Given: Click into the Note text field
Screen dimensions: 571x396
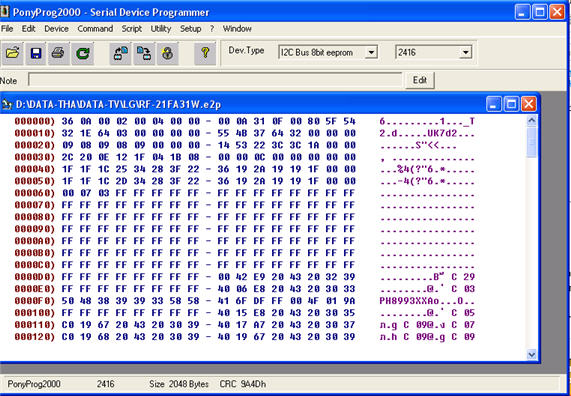Looking at the screenshot, I should 215,80.
